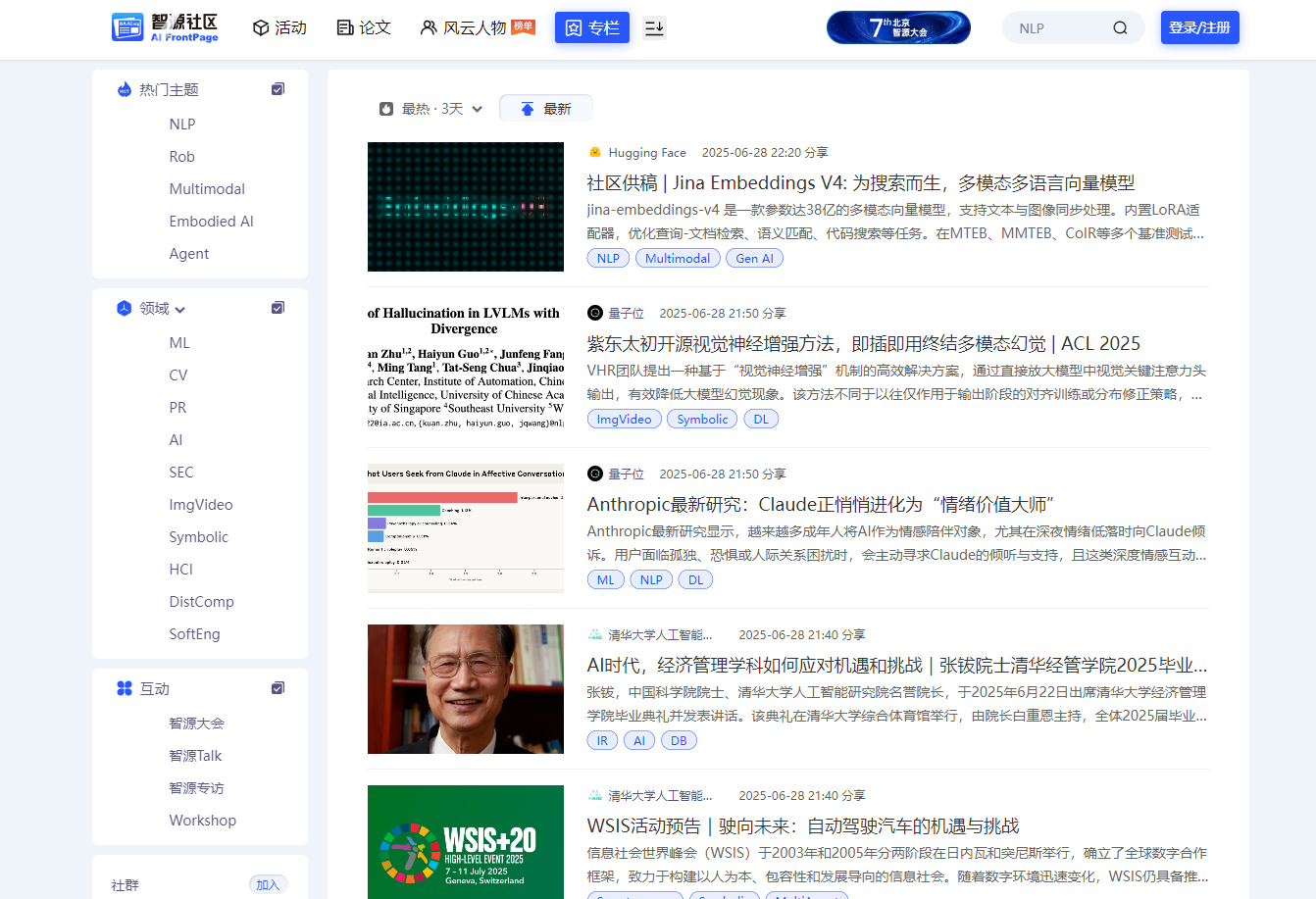
Task: Open the 活动 section via its cube icon
Action: tap(258, 27)
